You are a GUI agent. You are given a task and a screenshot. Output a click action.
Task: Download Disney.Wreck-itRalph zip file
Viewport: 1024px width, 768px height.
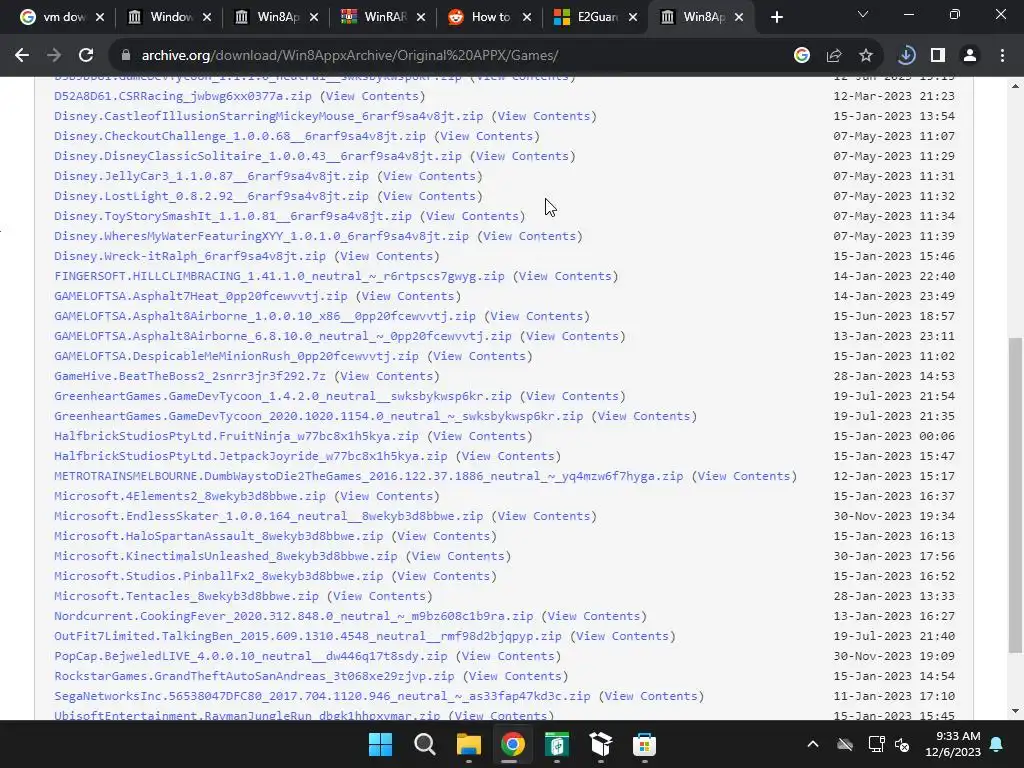click(190, 256)
